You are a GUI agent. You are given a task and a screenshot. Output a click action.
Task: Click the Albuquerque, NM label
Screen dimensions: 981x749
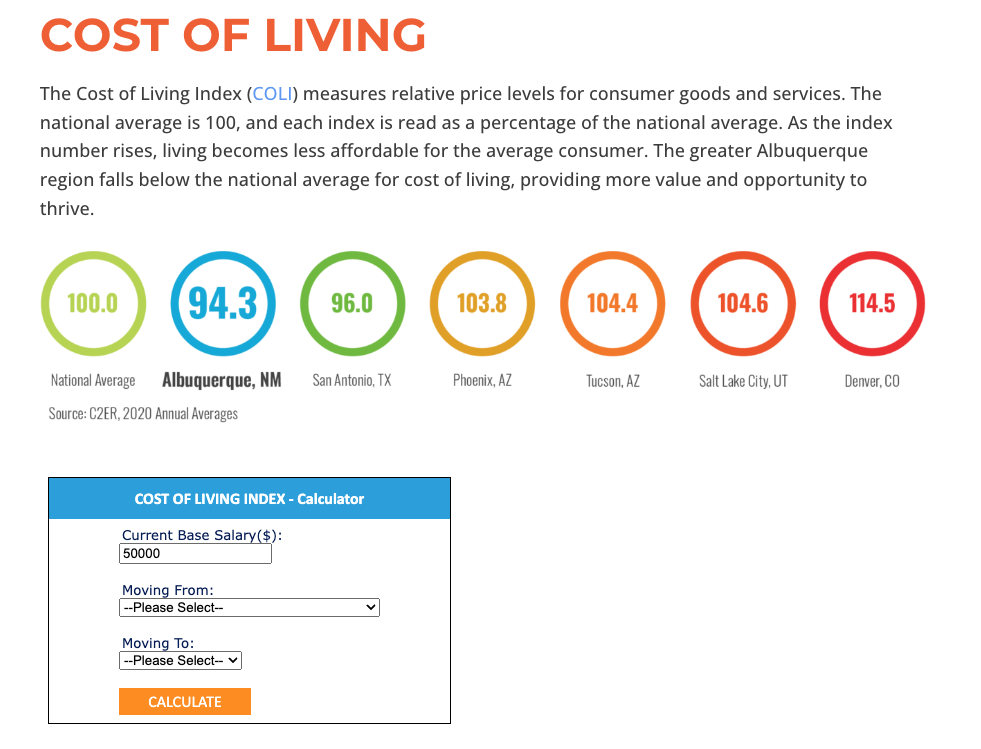221,380
